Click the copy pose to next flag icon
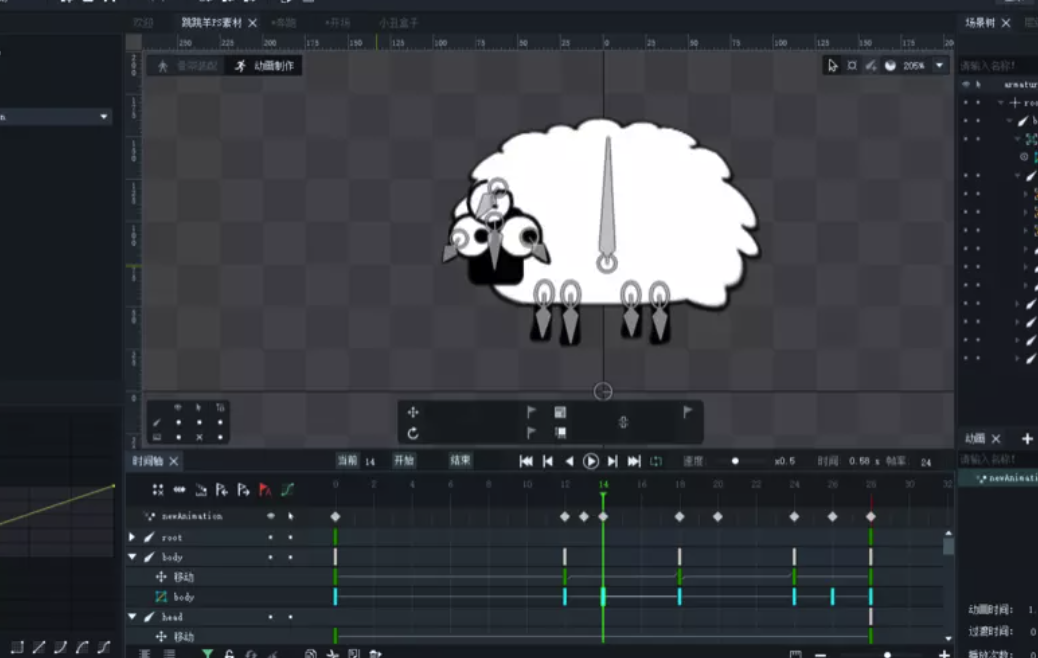 click(x=244, y=490)
